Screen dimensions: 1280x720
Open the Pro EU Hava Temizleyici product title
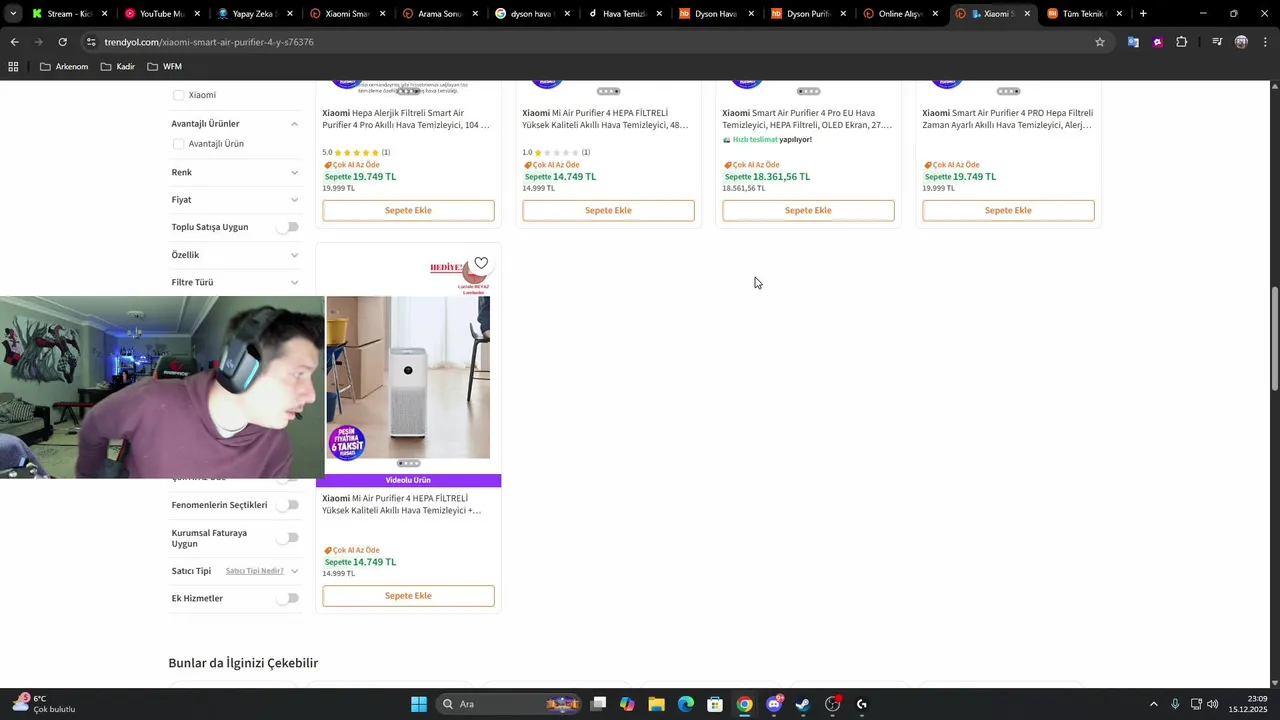click(808, 119)
